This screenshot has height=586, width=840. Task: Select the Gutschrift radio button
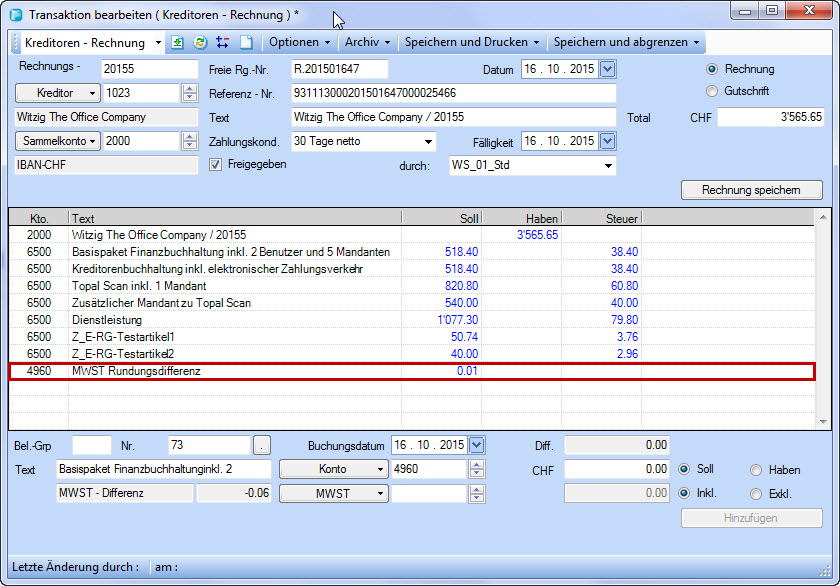[x=712, y=91]
